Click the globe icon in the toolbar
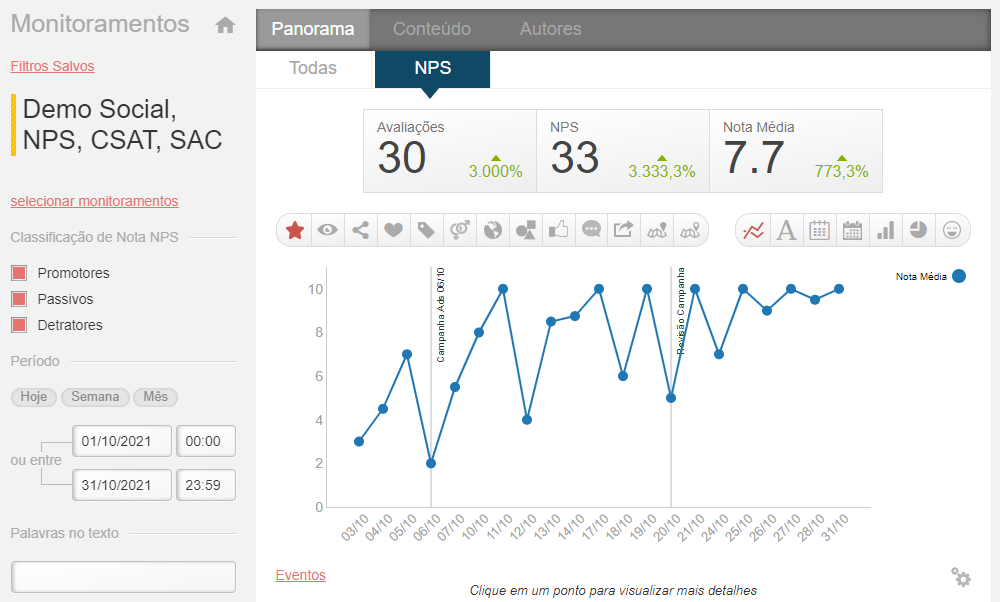Image resolution: width=1000 pixels, height=602 pixels. [492, 230]
